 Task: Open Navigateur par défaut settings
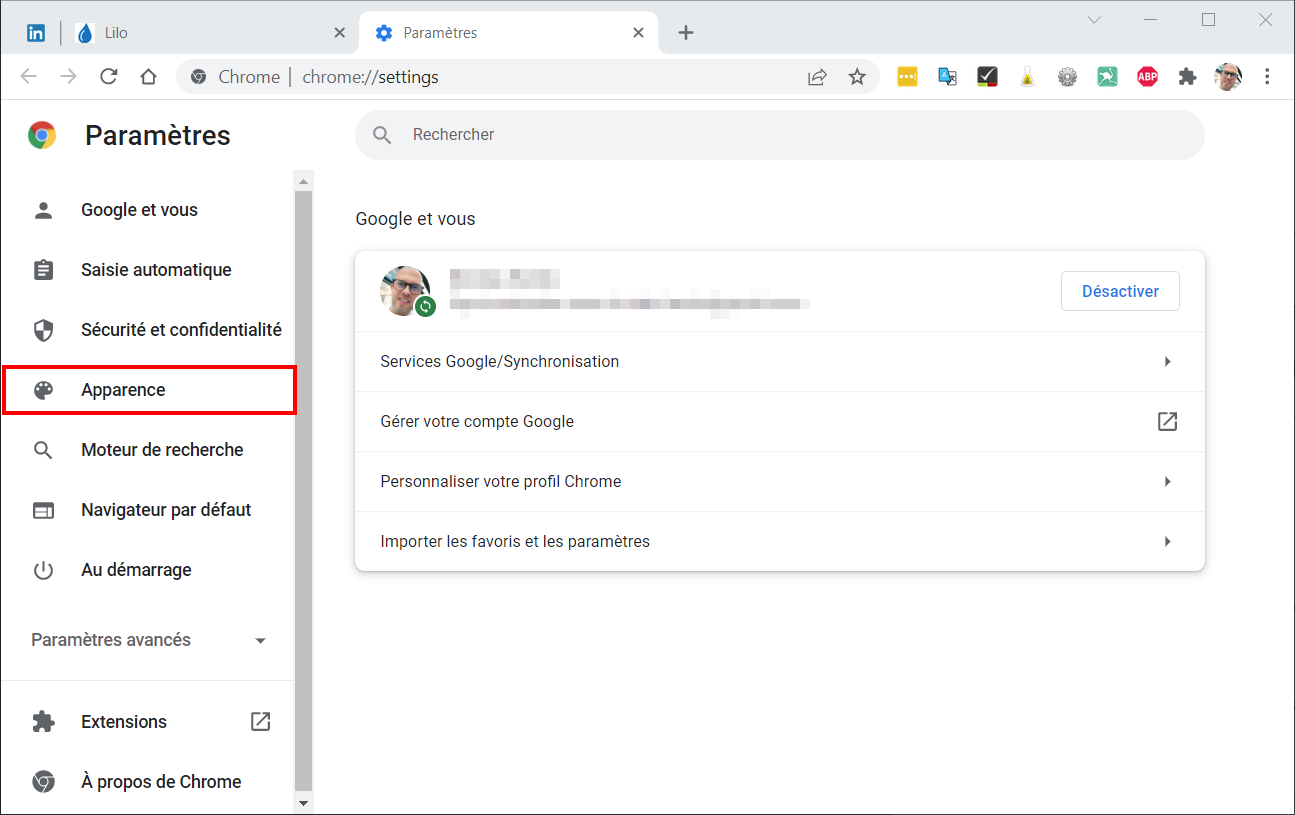point(148,510)
